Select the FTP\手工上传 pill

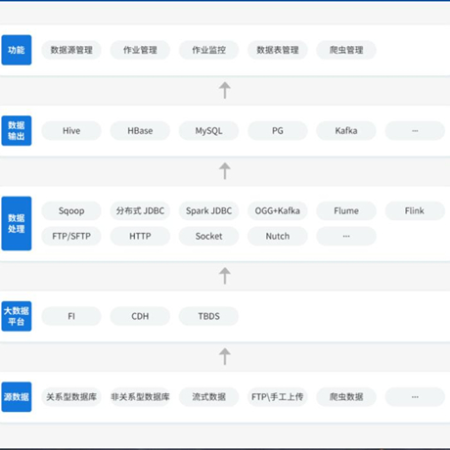(277, 397)
